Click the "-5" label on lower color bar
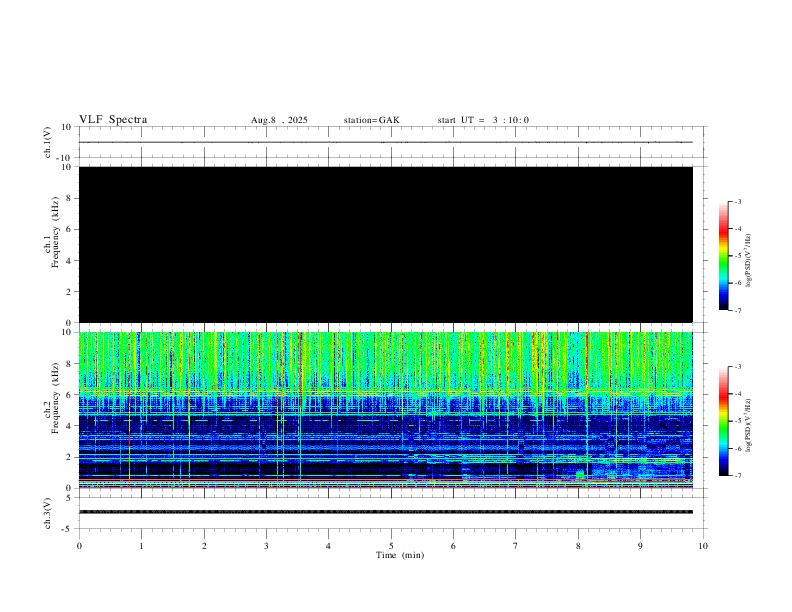792x612 pixels. click(737, 421)
